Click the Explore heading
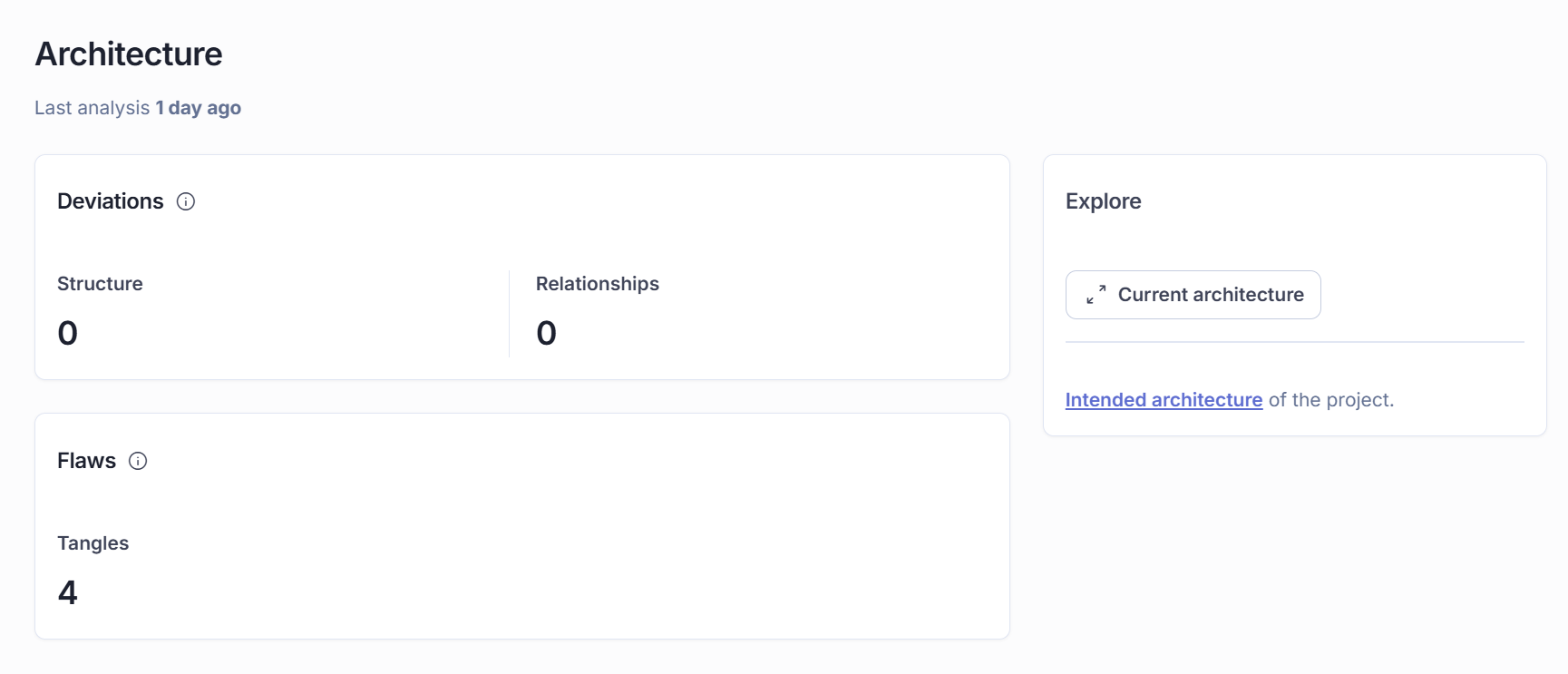This screenshot has height=674, width=1568. (1103, 201)
